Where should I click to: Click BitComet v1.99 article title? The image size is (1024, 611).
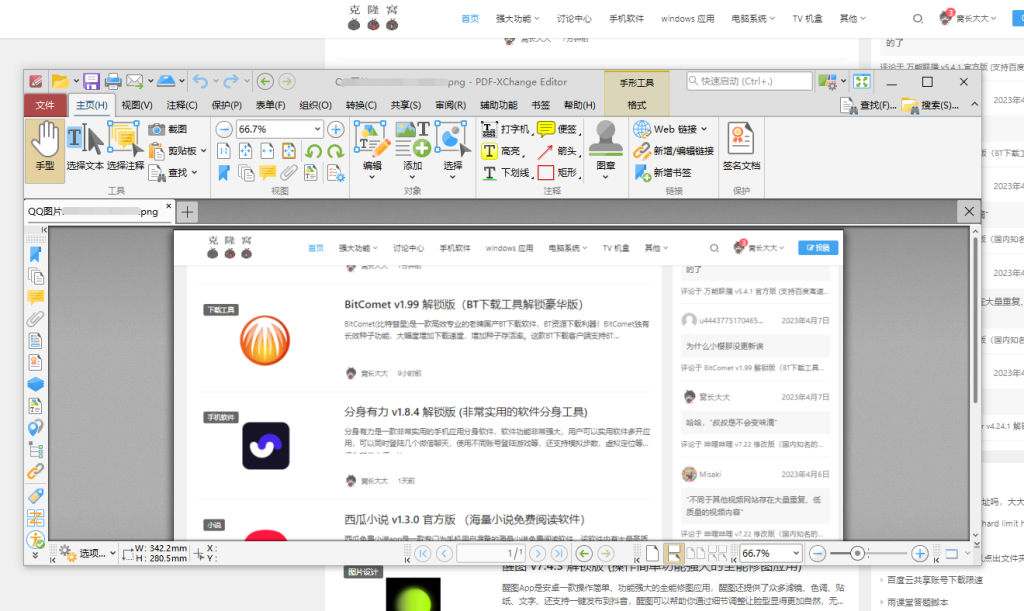[464, 304]
